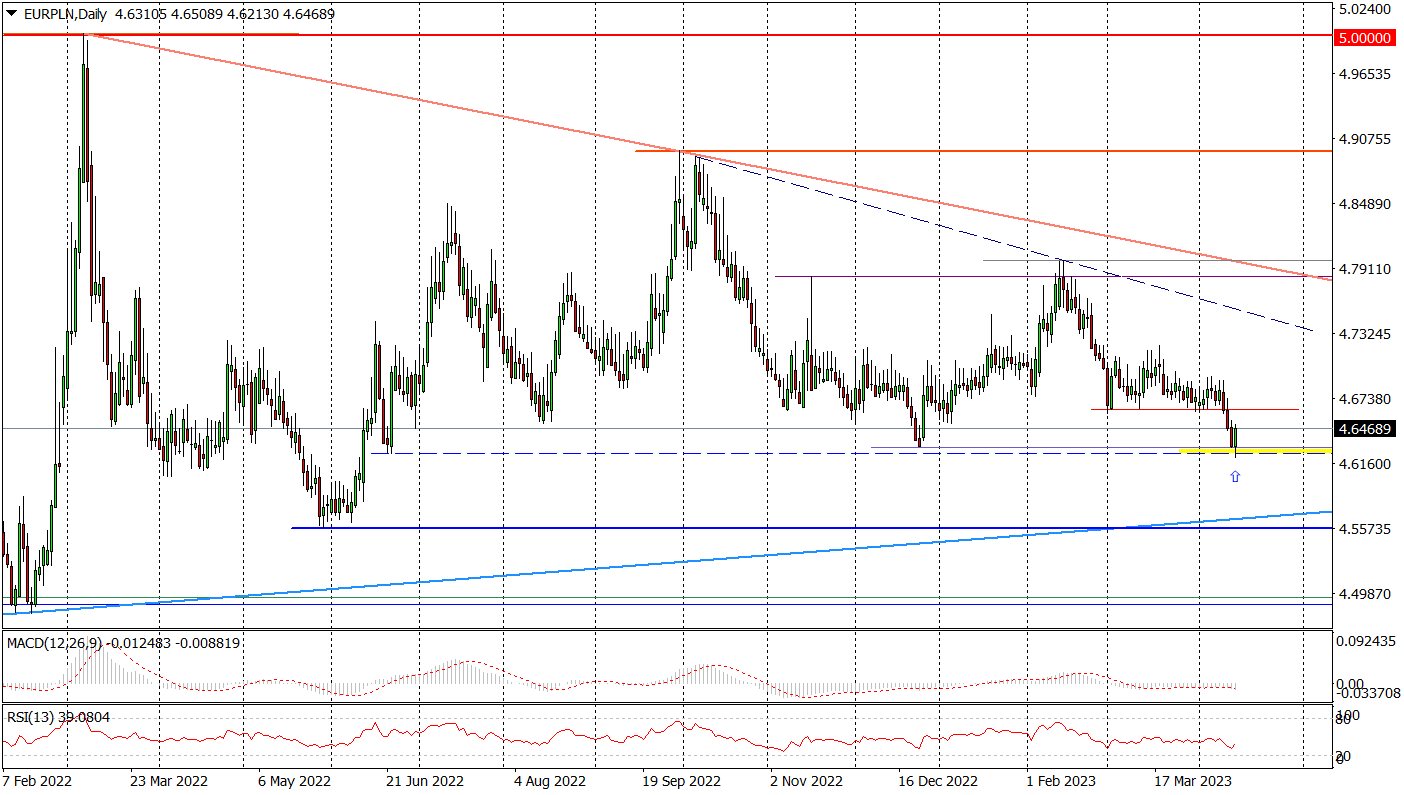
Task: Click the 4.84890 price axis label
Action: [x=1364, y=204]
